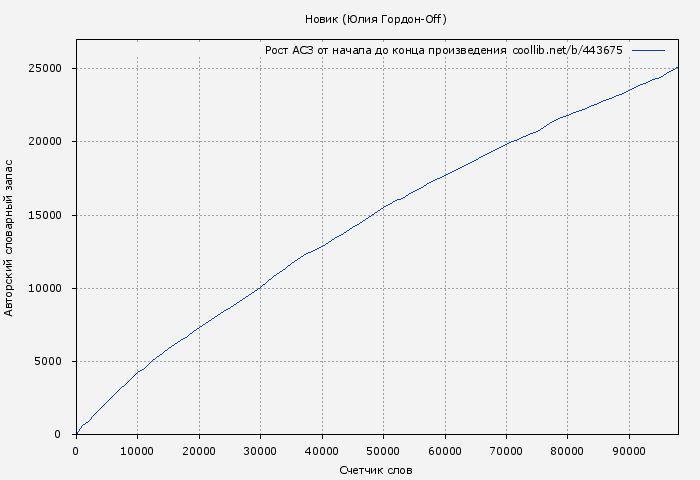Viewport: 700px width, 480px height.
Task: Click the x-axis tick label 90000
Action: [x=628, y=451]
